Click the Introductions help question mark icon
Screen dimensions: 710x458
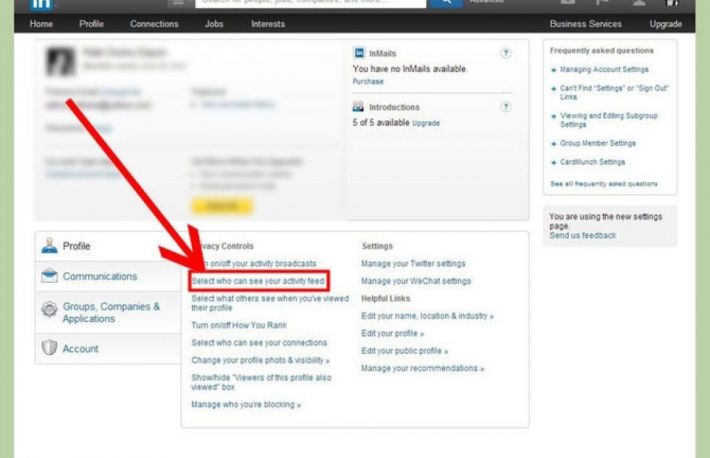coord(506,107)
